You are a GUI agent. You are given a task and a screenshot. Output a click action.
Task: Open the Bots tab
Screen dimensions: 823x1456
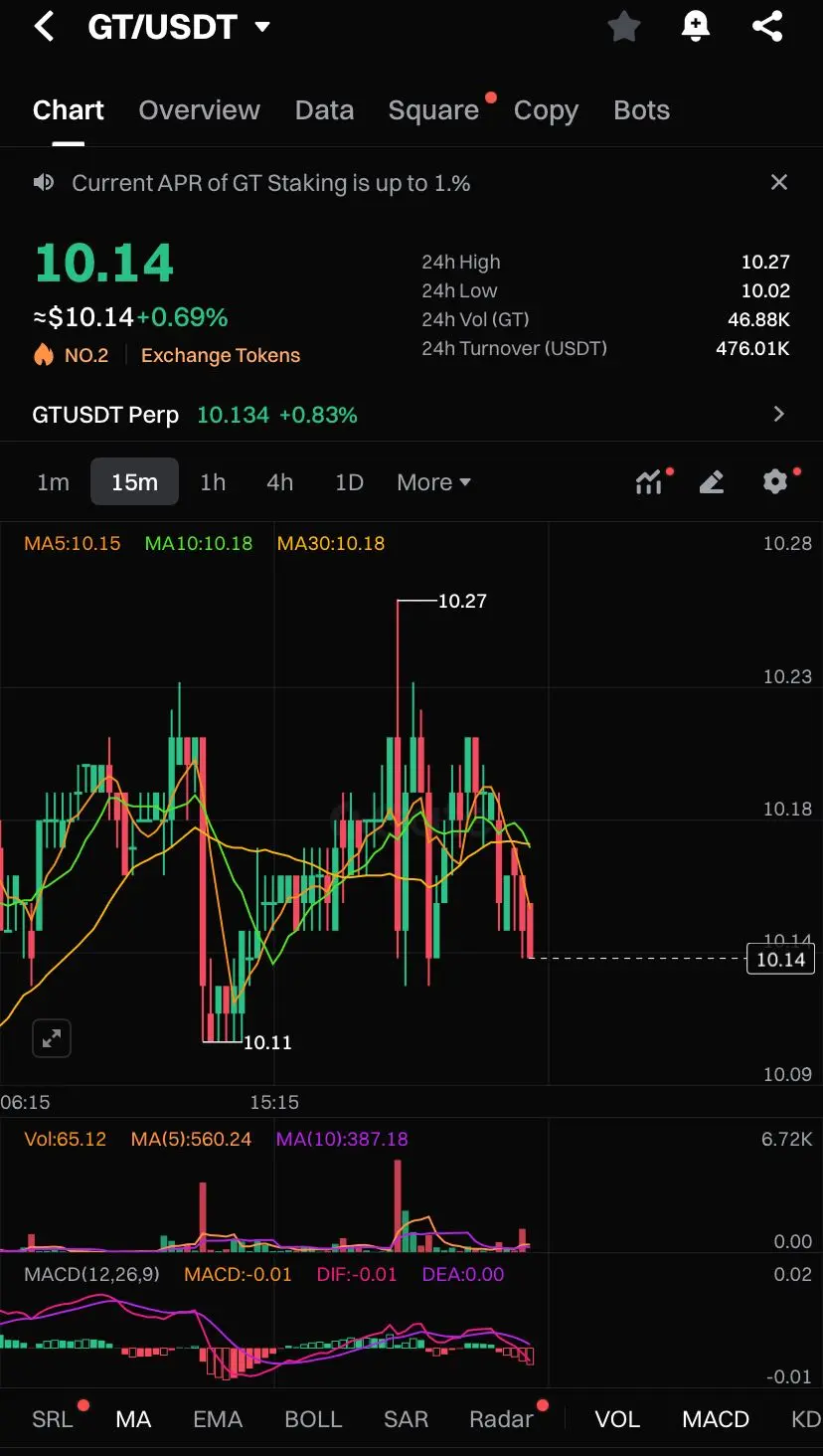click(x=641, y=110)
